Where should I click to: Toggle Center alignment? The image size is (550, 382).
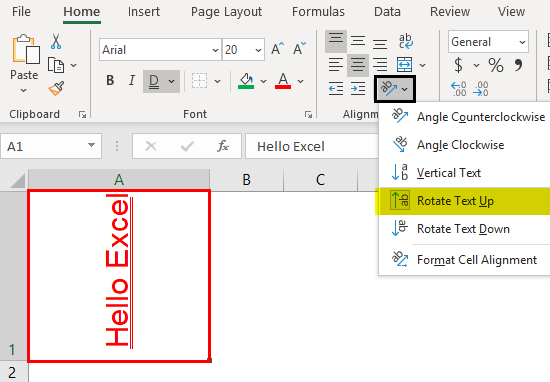[x=358, y=65]
